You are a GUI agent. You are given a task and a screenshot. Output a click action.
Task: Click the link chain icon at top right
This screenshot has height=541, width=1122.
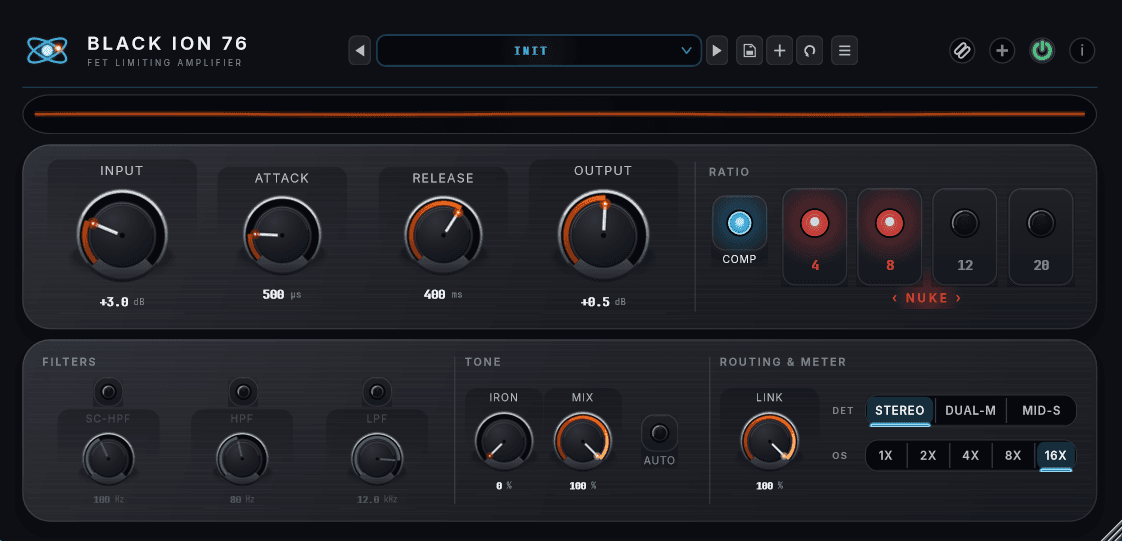tap(962, 51)
